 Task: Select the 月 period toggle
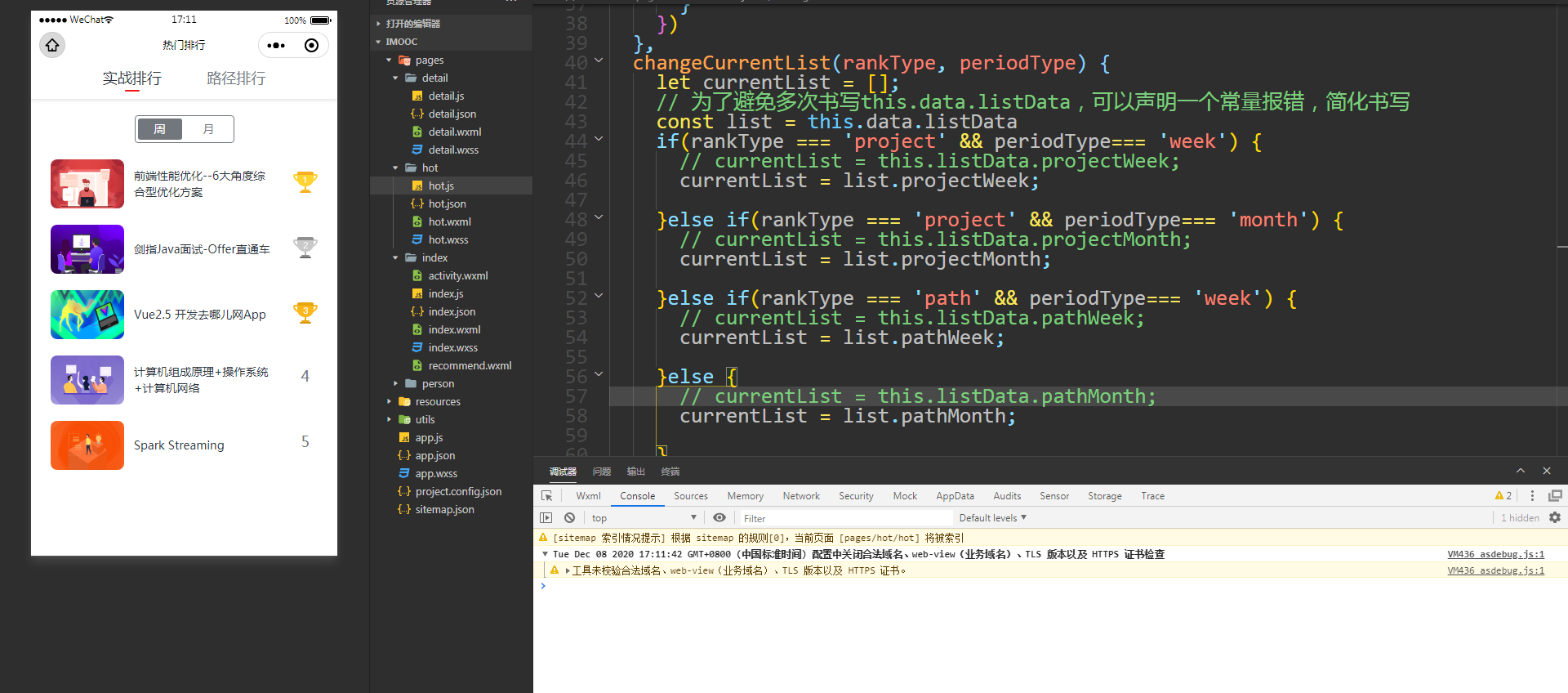208,129
